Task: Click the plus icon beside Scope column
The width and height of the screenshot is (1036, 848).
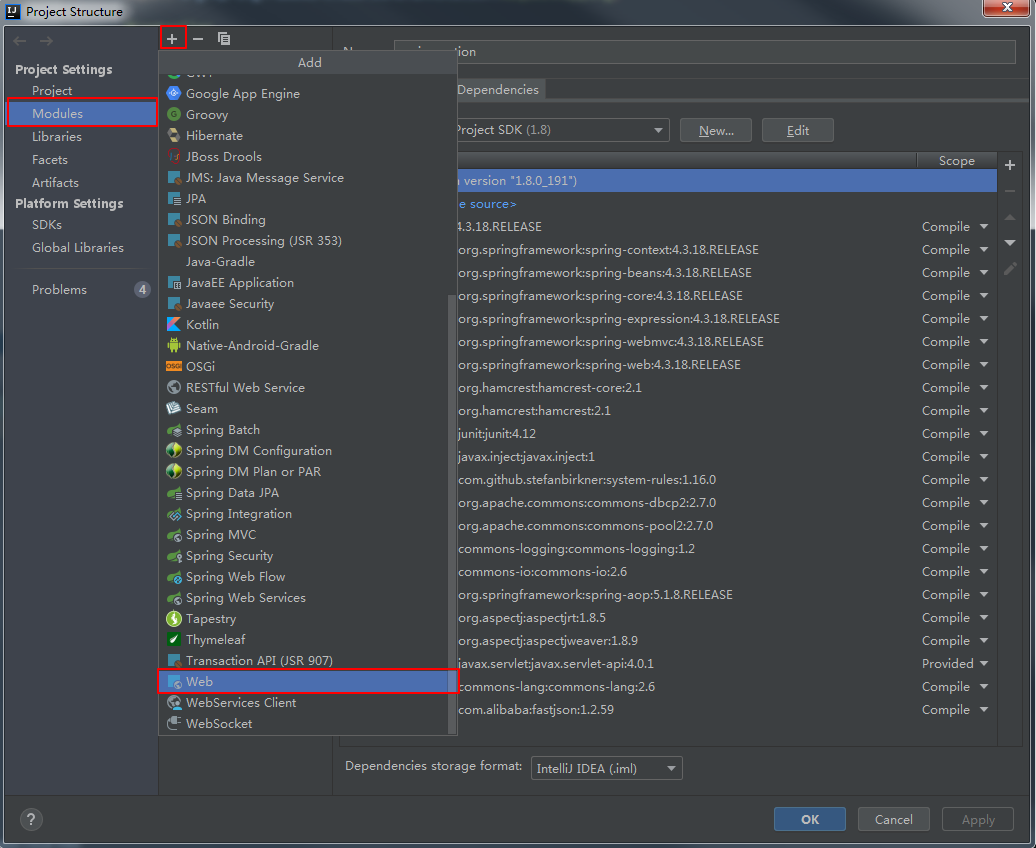Action: pyautogui.click(x=1010, y=165)
